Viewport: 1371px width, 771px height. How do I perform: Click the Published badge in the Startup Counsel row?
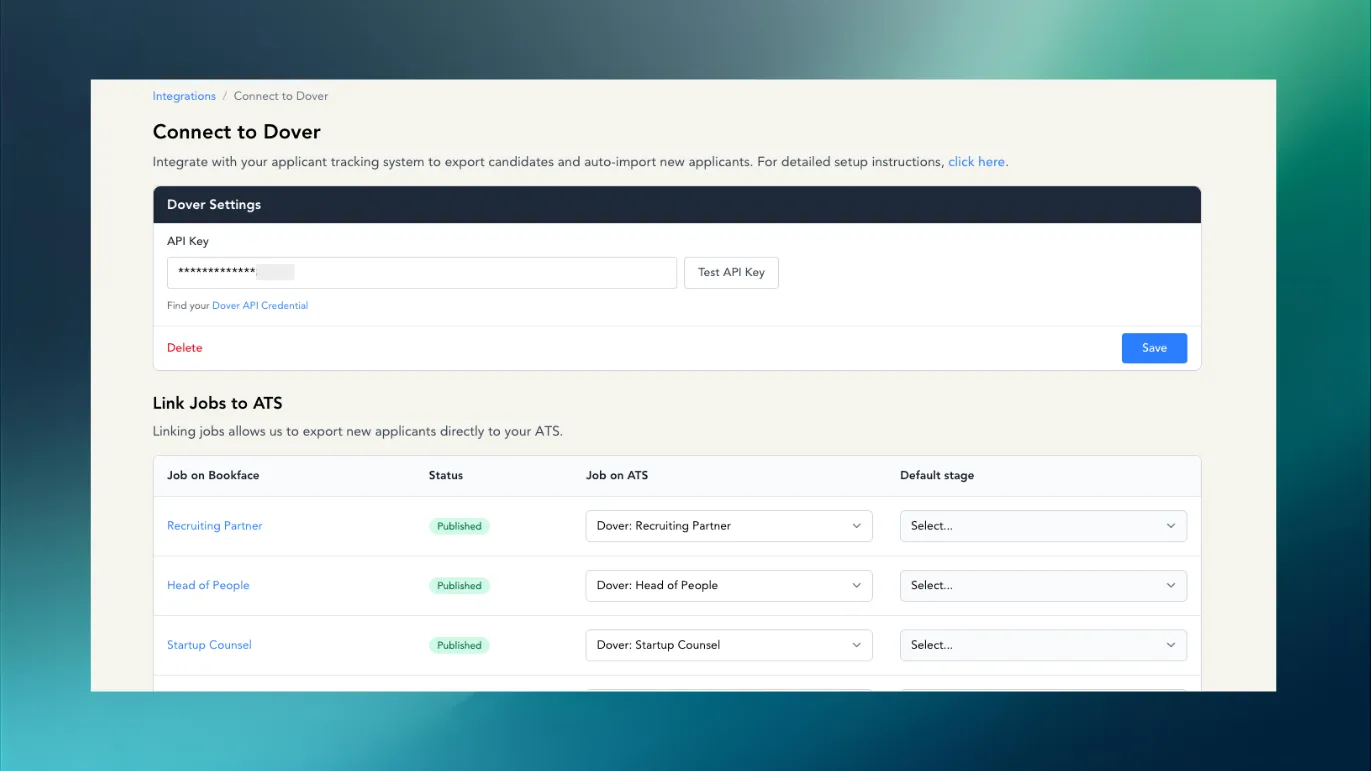[459, 645]
